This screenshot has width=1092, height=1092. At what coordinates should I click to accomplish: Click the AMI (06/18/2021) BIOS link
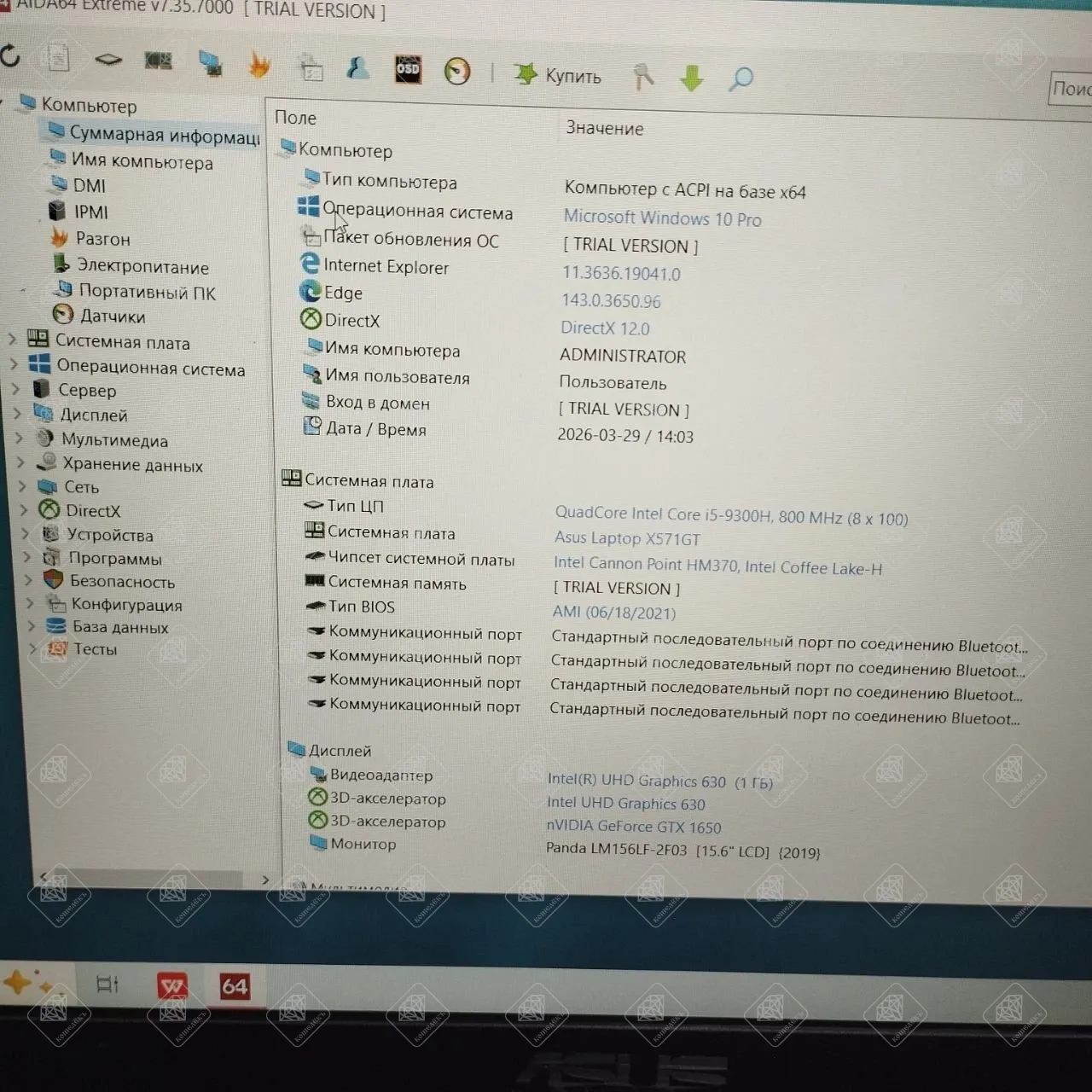[x=614, y=612]
